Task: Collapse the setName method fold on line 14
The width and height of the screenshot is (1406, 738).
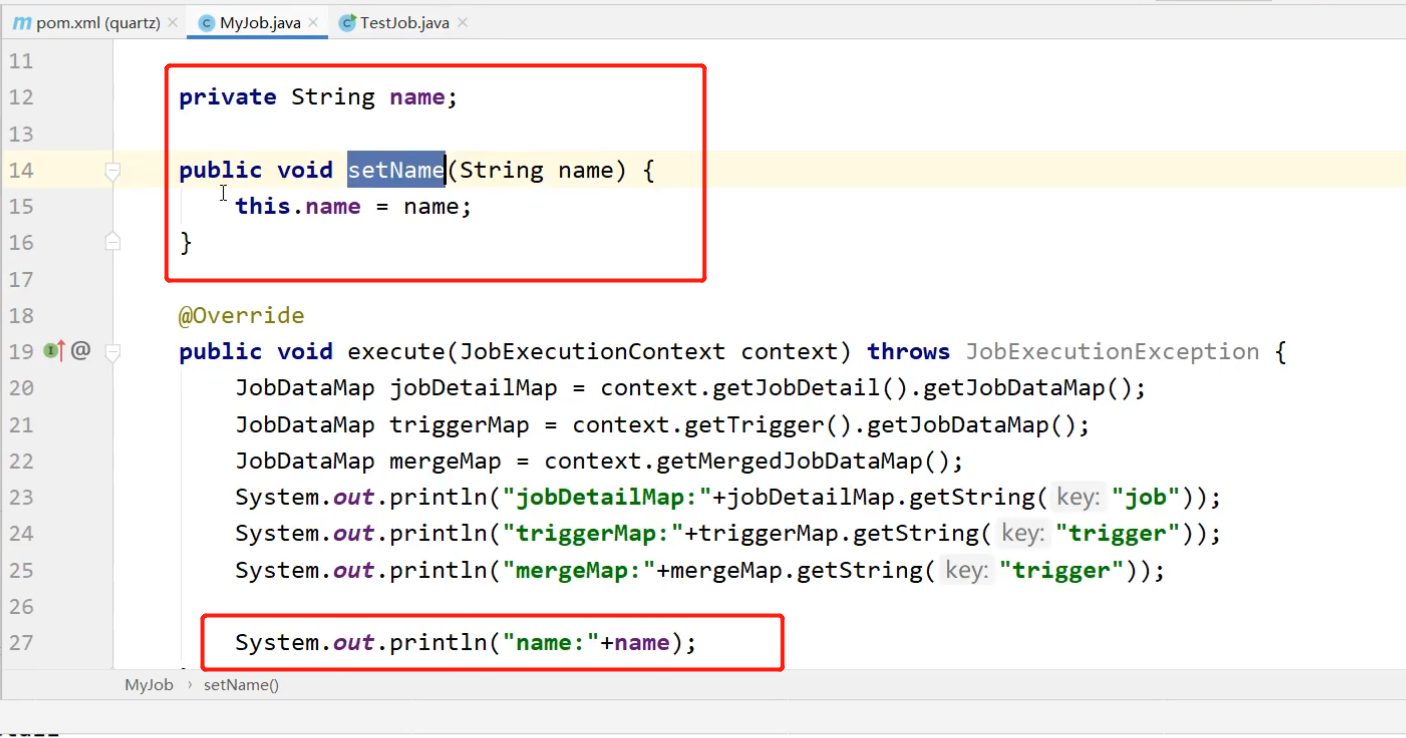Action: pos(113,172)
